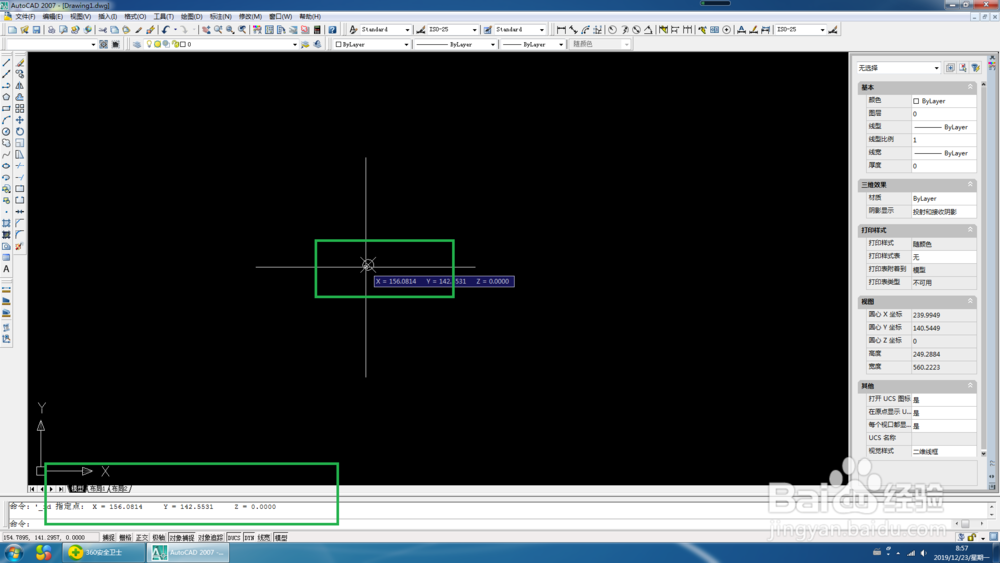This screenshot has width=1000, height=563.
Task: Select the Line draw tool
Action: (x=6, y=62)
